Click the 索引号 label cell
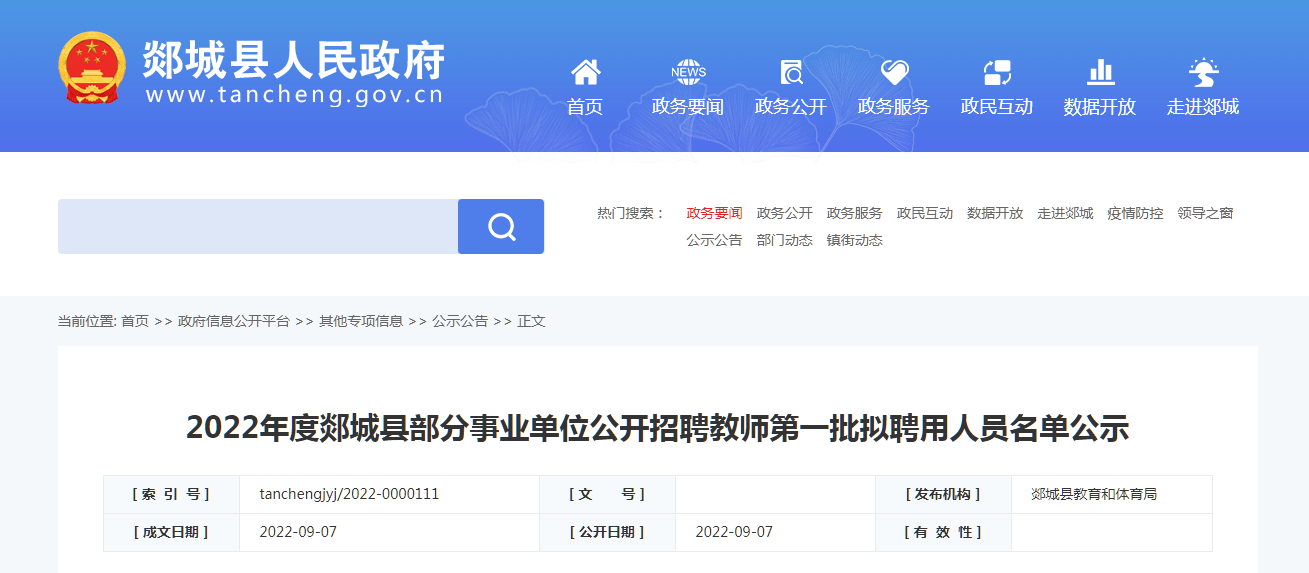This screenshot has width=1309, height=573. tap(171, 494)
